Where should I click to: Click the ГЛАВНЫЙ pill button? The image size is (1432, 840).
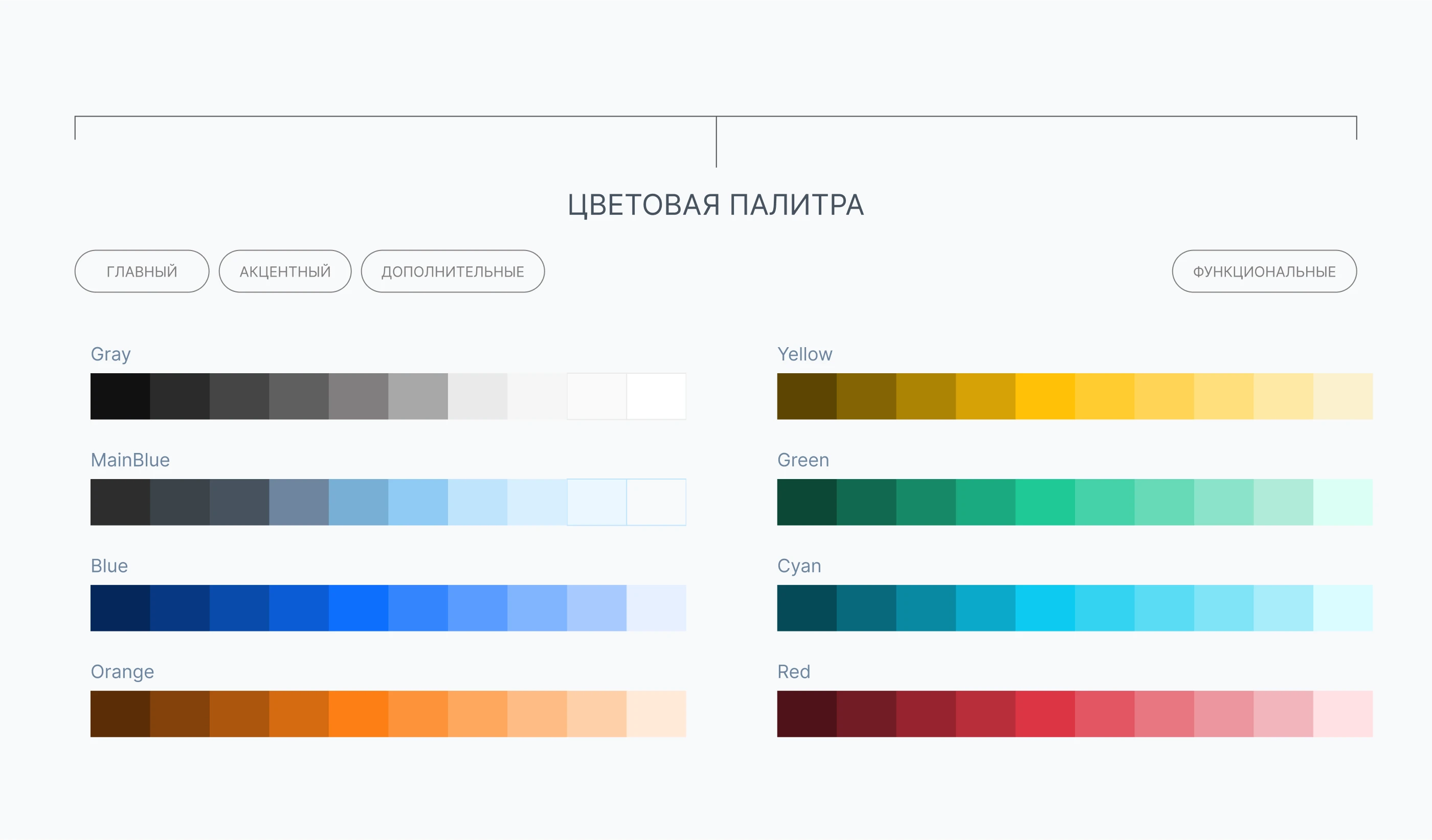tap(142, 271)
